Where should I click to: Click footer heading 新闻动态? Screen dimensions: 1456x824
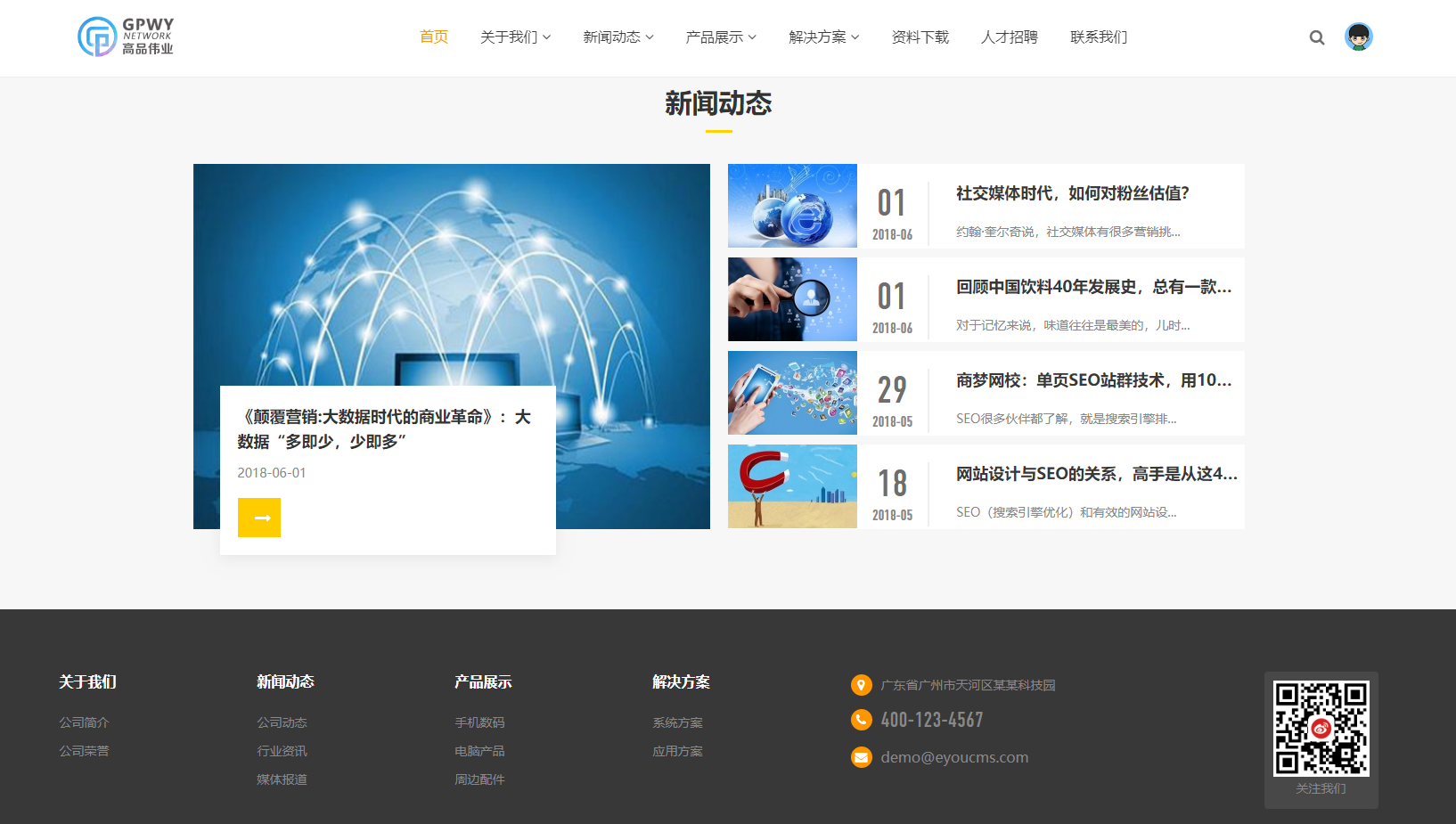click(x=285, y=681)
